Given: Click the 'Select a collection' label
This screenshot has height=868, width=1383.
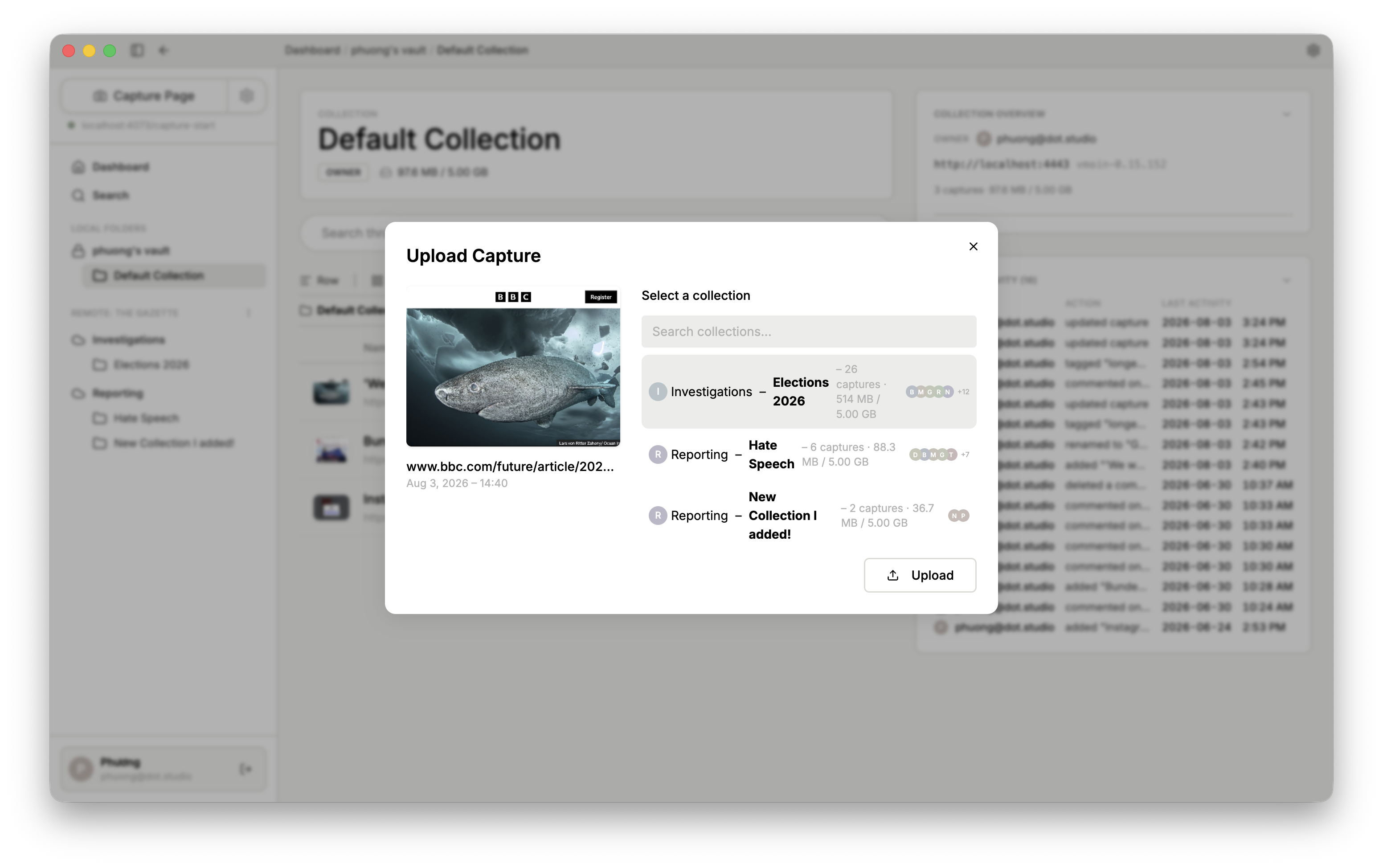Looking at the screenshot, I should (x=696, y=295).
